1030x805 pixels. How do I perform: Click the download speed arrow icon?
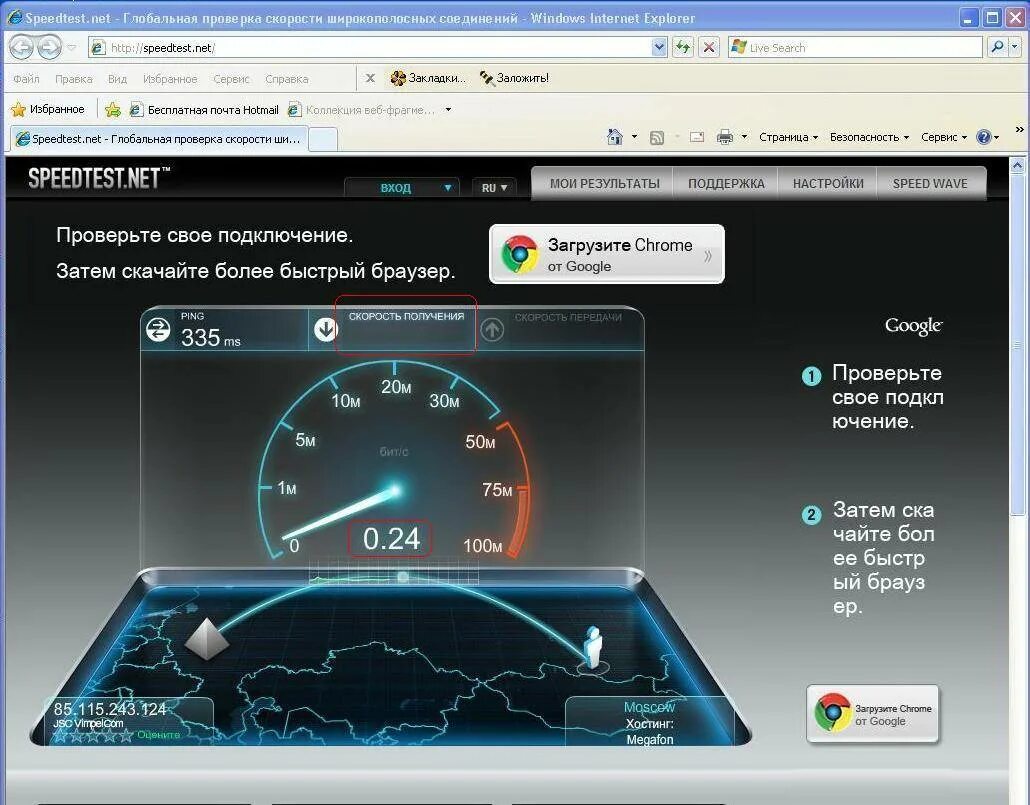(x=326, y=329)
